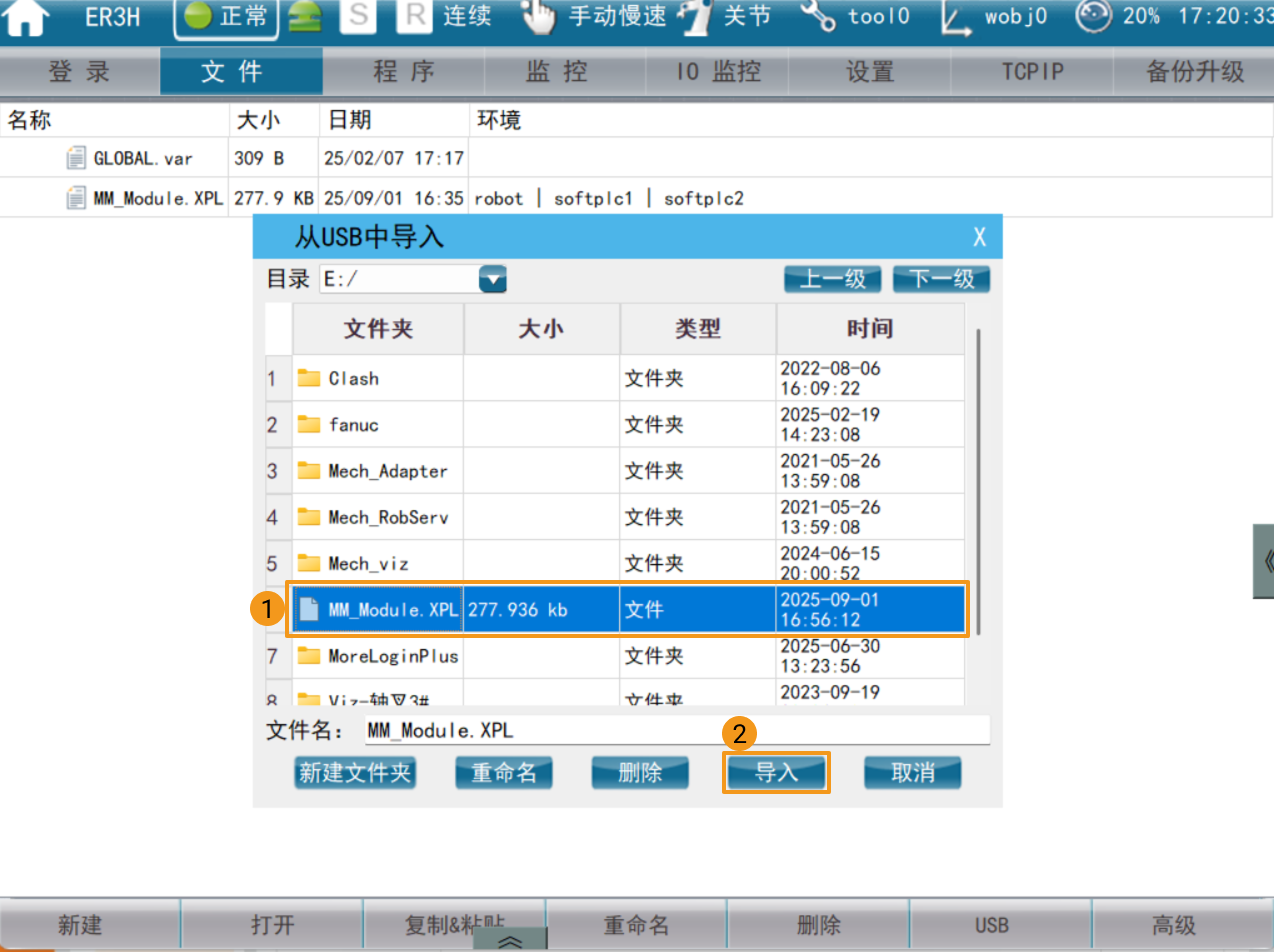This screenshot has width=1274, height=952.
Task: Close the 从USB中导入 dialog
Action: (x=980, y=237)
